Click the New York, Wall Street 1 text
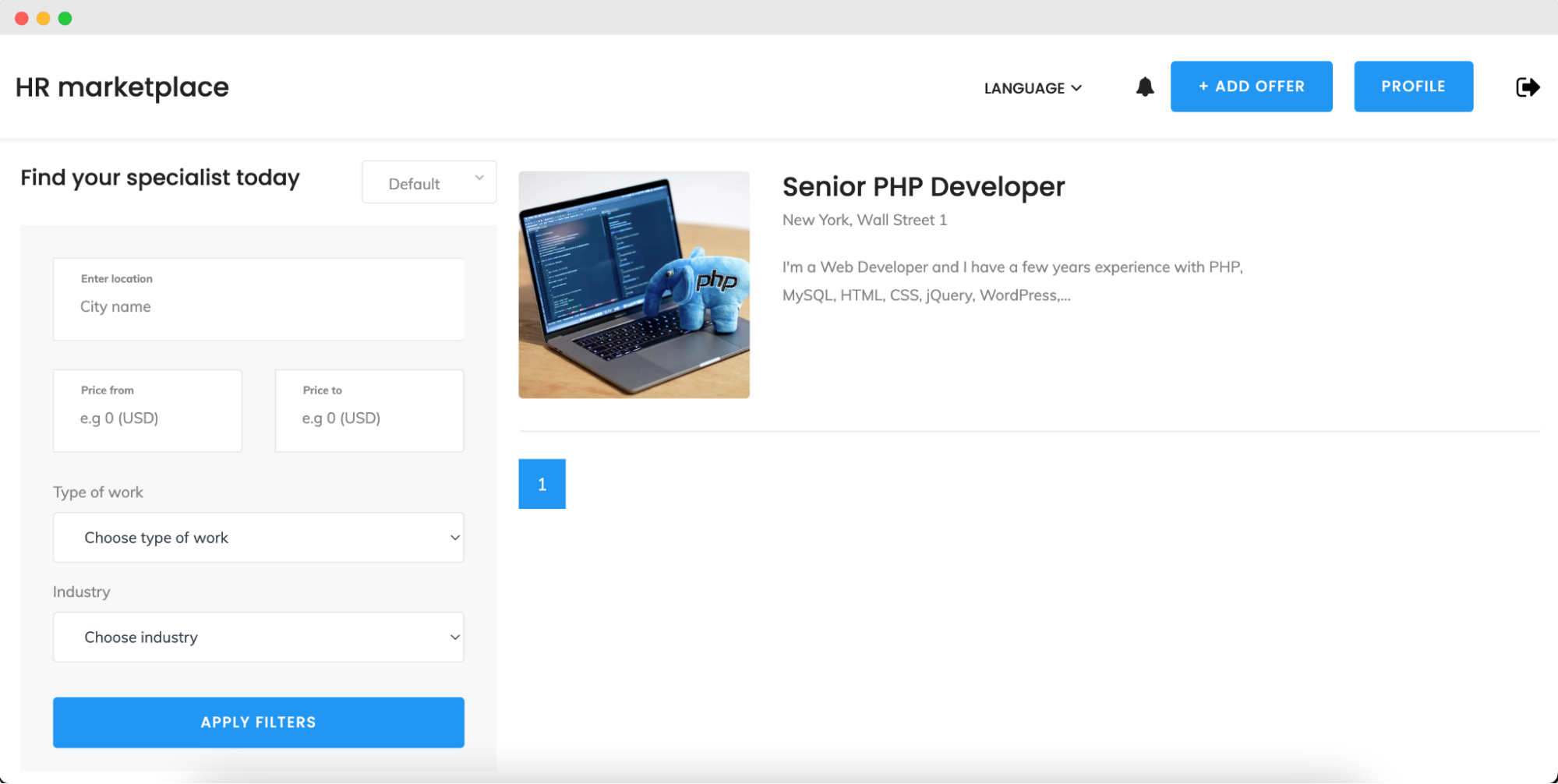 864,221
